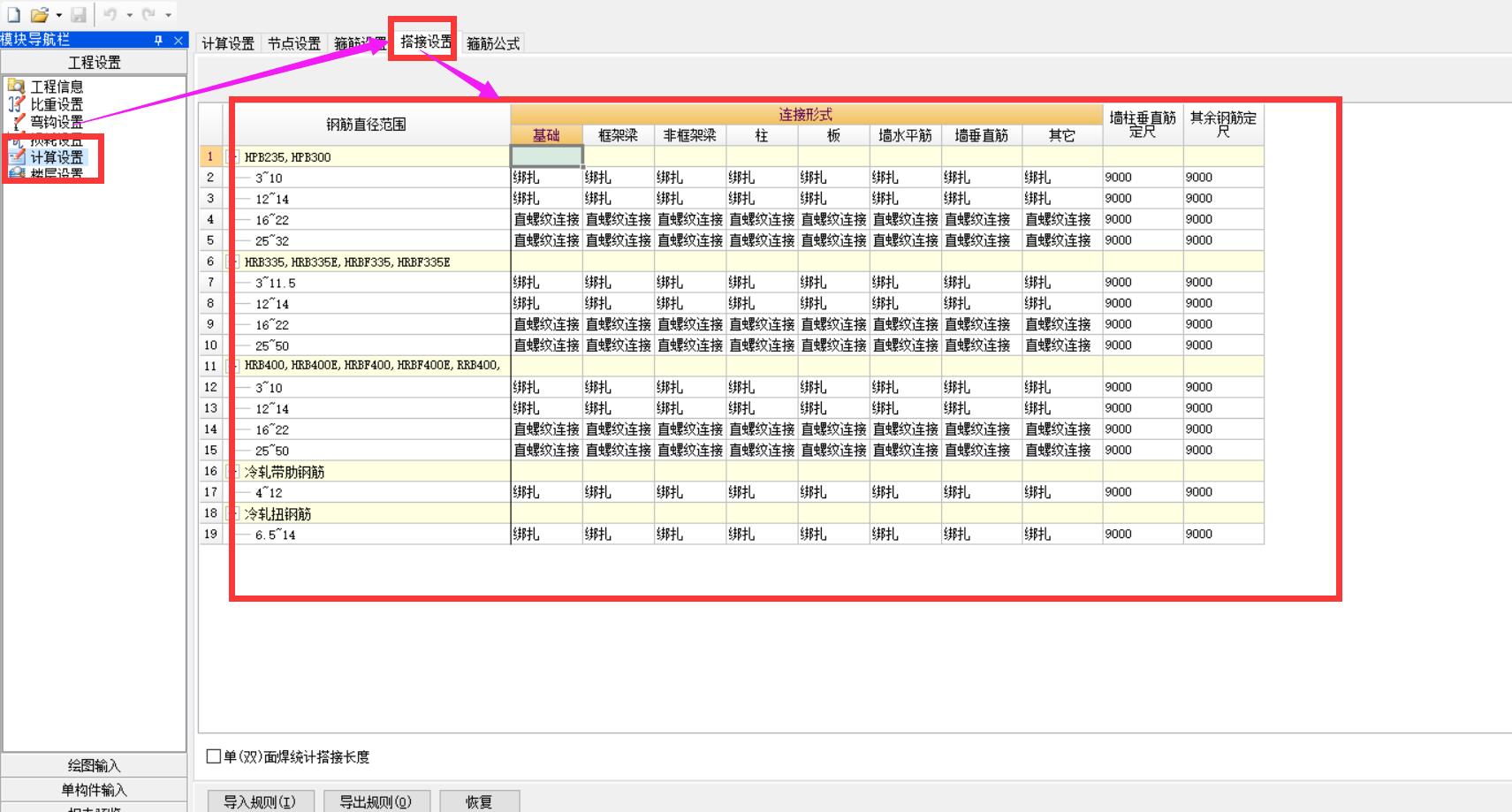Viewport: 1512px width, 812px height.
Task: Click the 4~12 diameter range row 17
Action: tap(269, 492)
